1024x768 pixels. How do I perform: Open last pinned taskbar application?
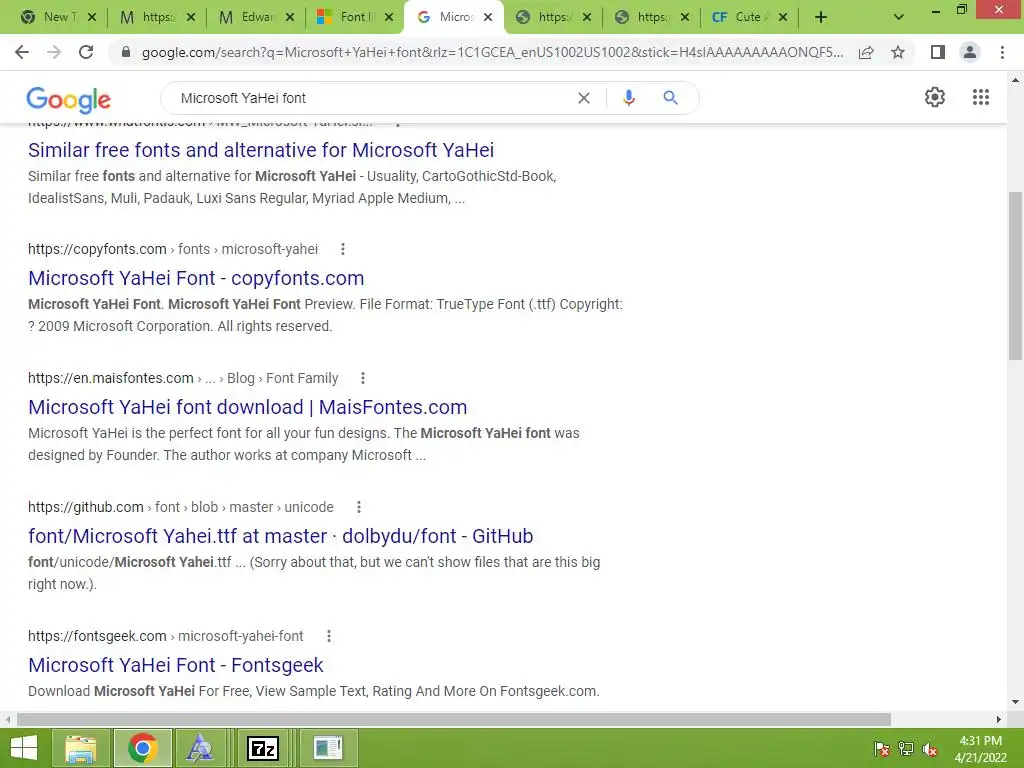click(x=328, y=748)
